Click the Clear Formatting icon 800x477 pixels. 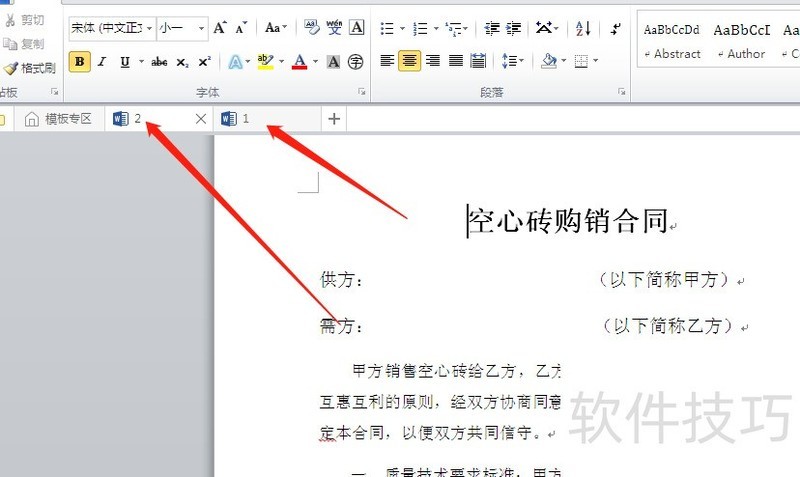click(x=311, y=28)
